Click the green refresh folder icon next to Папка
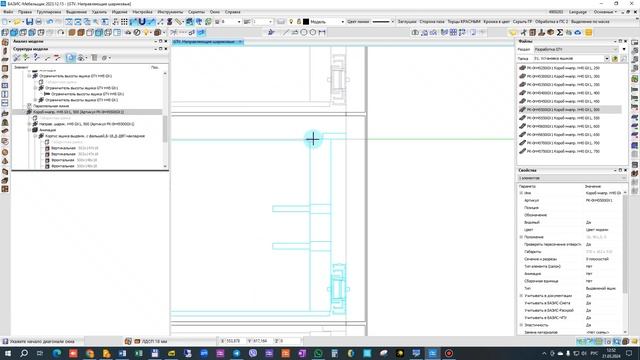 pyautogui.click(x=615, y=59)
